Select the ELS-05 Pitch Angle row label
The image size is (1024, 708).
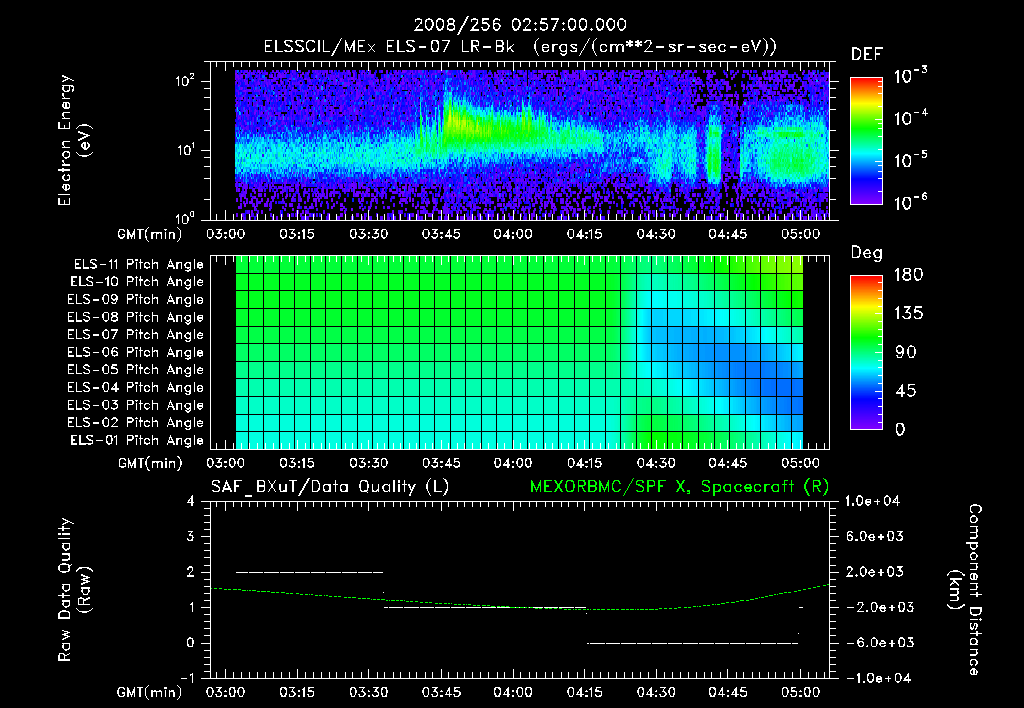(x=136, y=370)
